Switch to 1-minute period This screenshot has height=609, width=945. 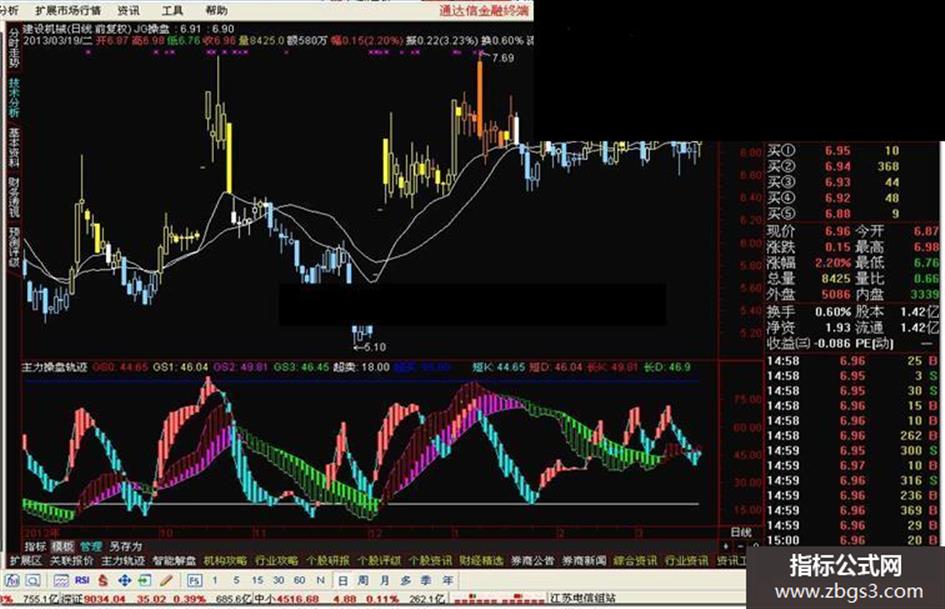point(215,580)
